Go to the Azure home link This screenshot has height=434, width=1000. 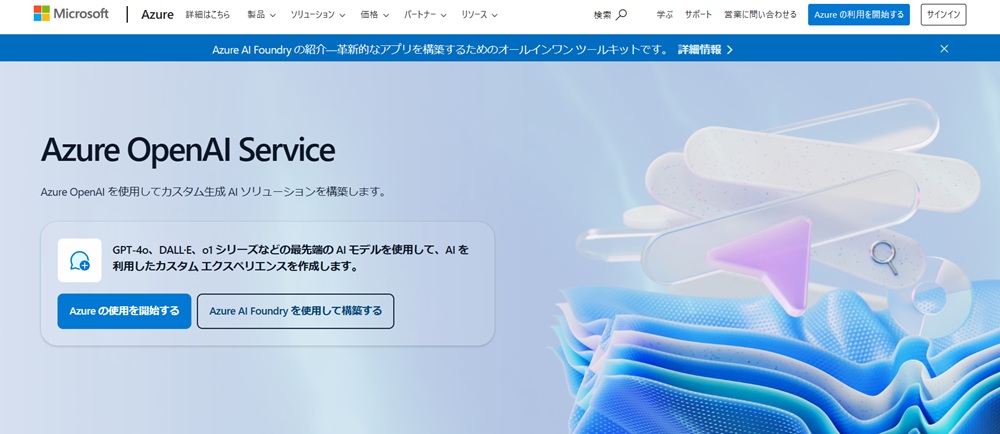[x=158, y=15]
